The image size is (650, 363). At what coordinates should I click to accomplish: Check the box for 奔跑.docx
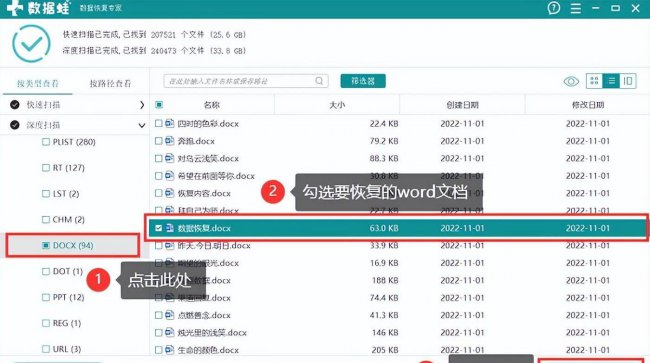click(x=158, y=141)
